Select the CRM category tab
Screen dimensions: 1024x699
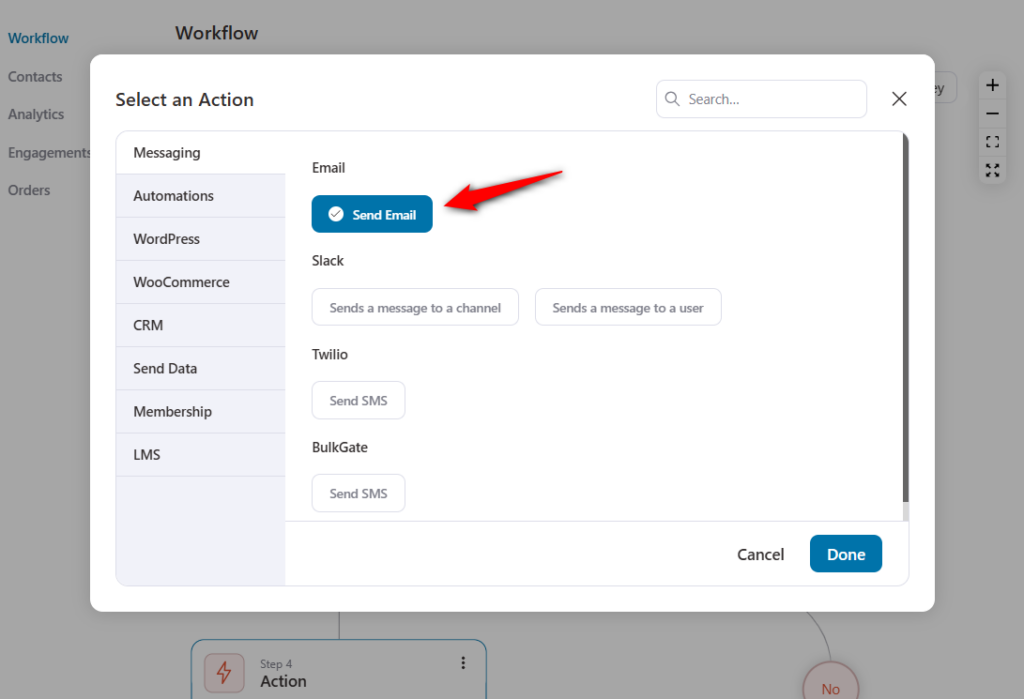200,325
